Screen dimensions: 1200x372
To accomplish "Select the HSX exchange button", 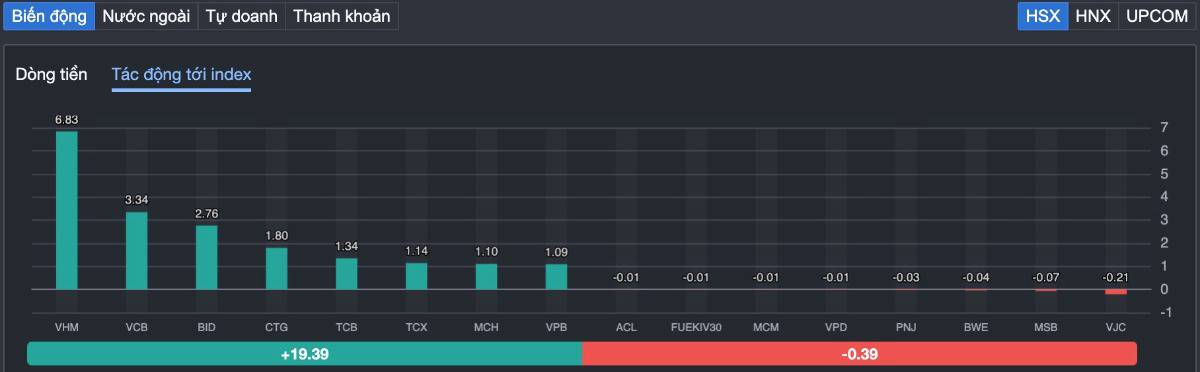I will 1043,16.
